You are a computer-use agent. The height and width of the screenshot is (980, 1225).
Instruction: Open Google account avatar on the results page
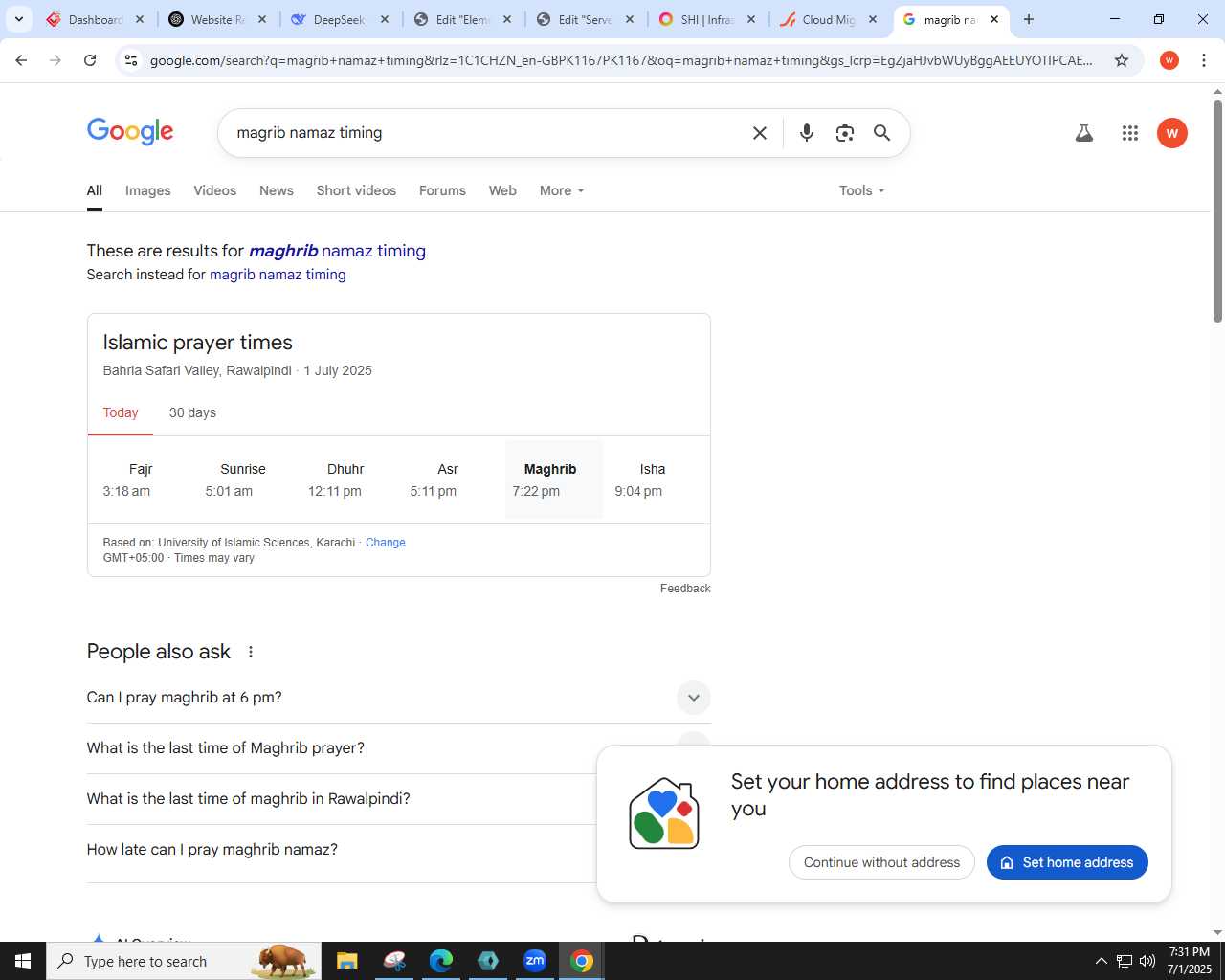(x=1172, y=133)
